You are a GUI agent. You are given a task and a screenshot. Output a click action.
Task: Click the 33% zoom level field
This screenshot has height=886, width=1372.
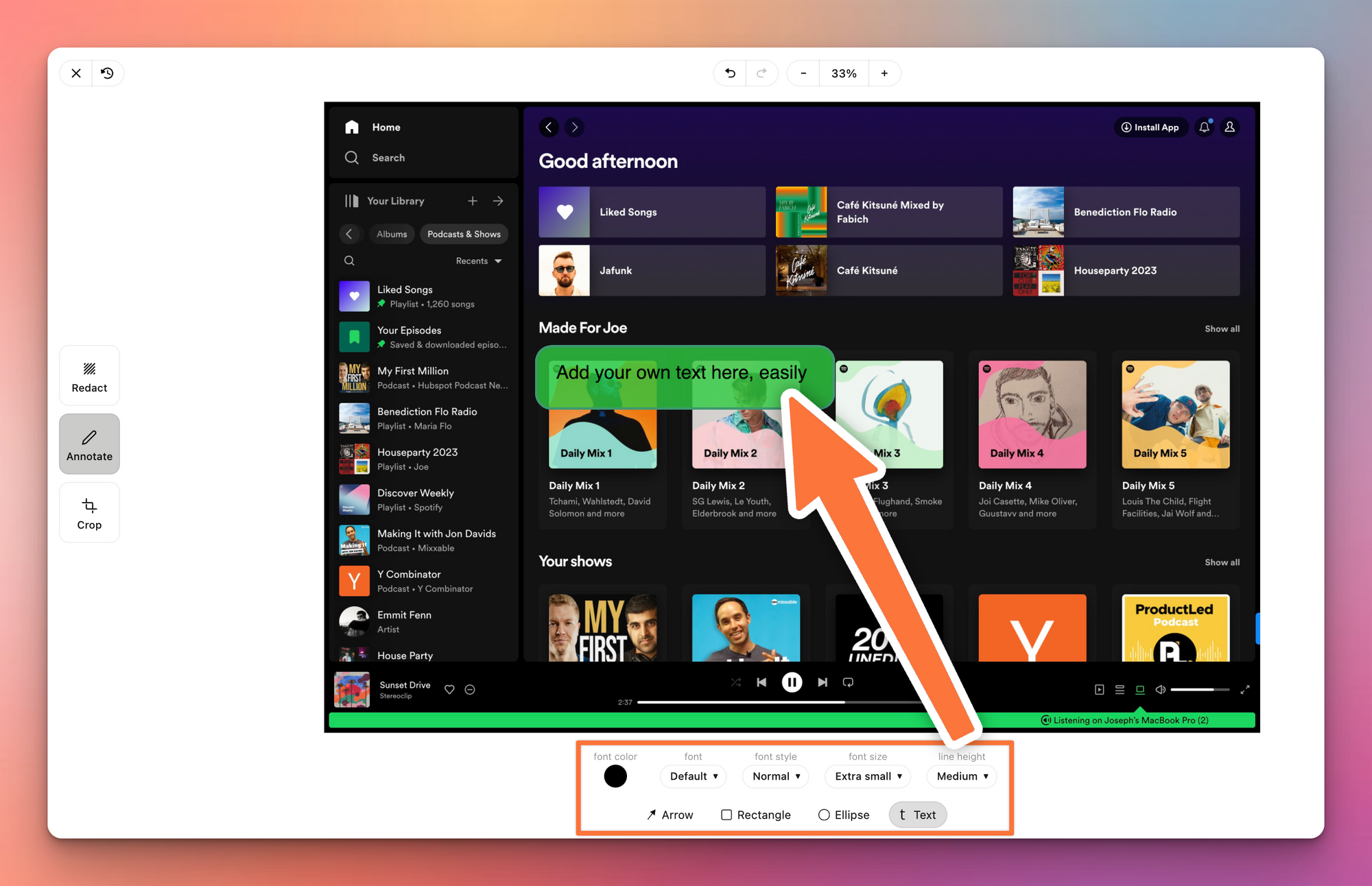[x=844, y=73]
